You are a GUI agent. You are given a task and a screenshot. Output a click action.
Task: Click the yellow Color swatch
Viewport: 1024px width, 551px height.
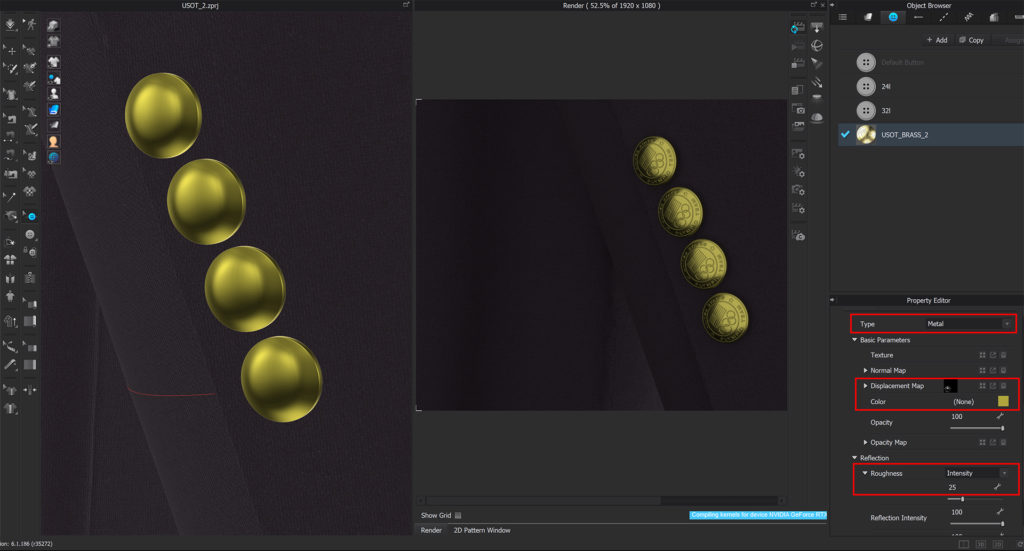[x=1003, y=401]
